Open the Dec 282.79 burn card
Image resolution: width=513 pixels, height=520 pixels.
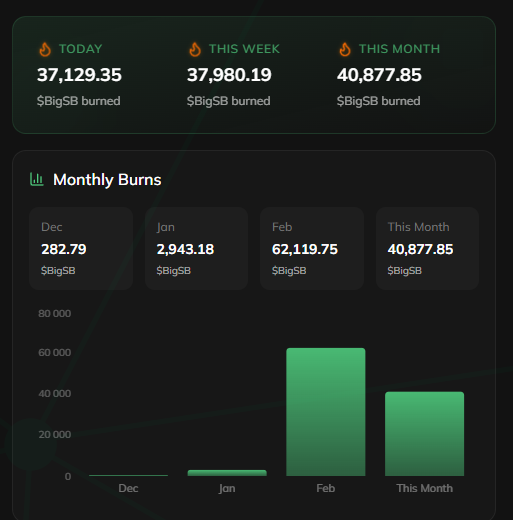pyautogui.click(x=81, y=248)
